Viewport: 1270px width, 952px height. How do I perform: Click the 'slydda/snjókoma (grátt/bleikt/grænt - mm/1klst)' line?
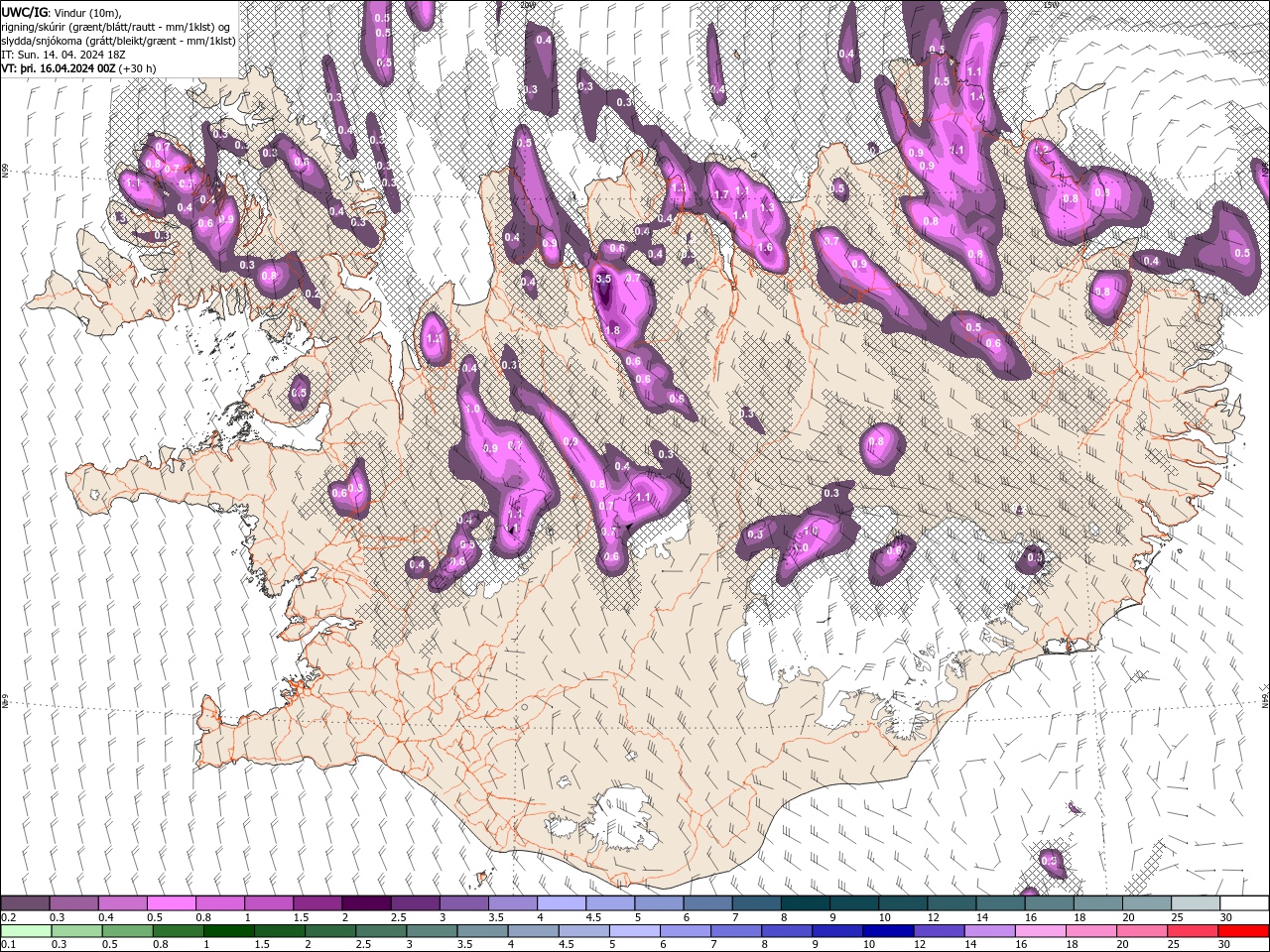118,41
